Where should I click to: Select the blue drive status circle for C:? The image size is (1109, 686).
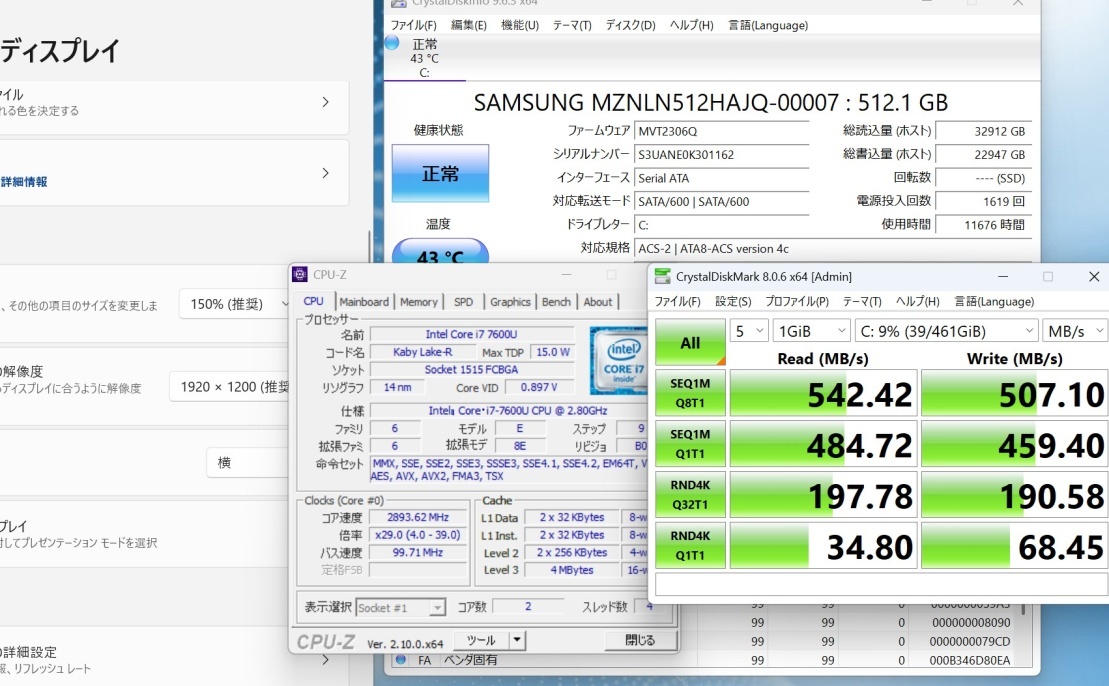tap(392, 43)
